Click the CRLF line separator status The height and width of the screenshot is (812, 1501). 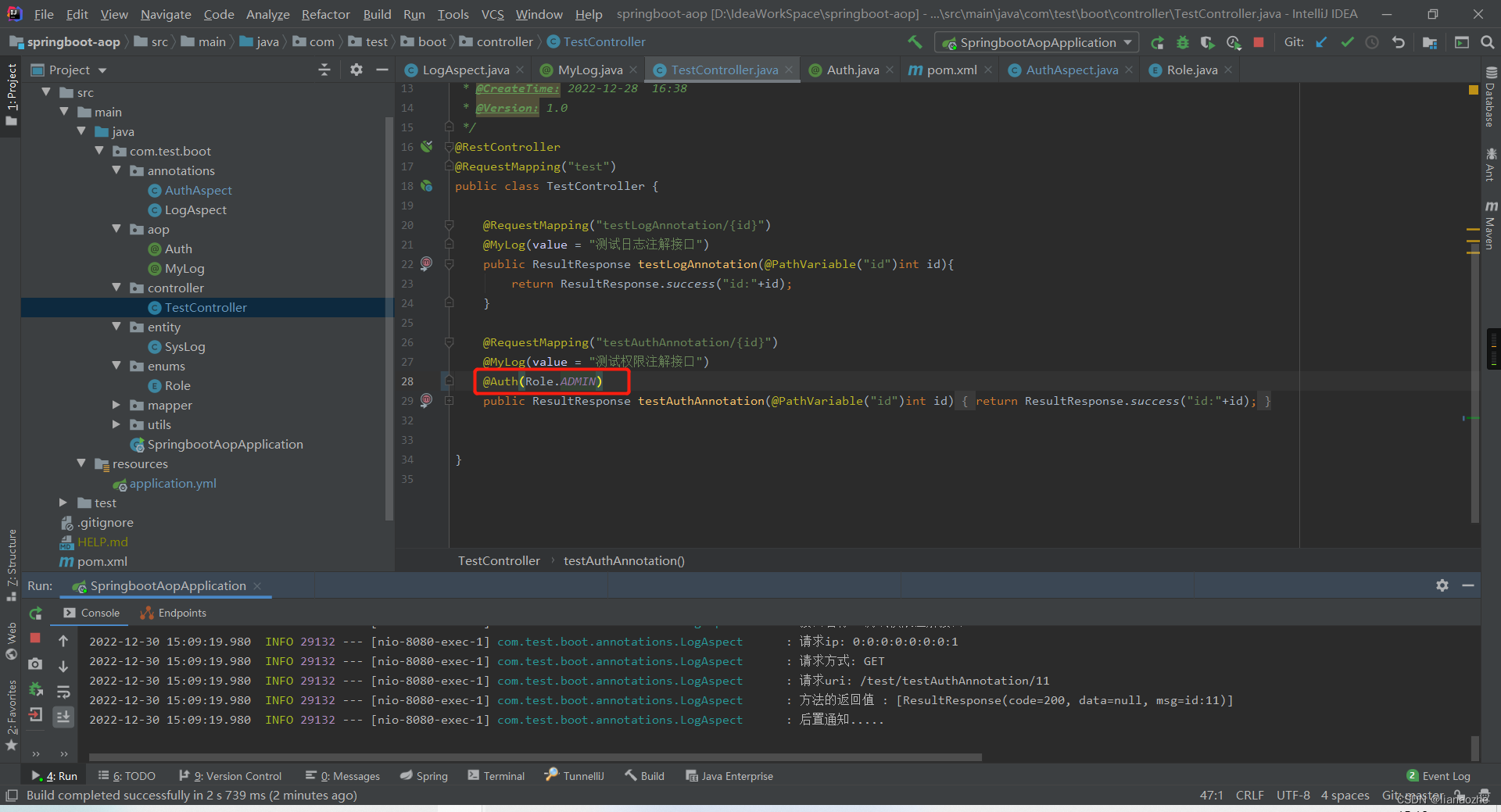click(x=1249, y=796)
